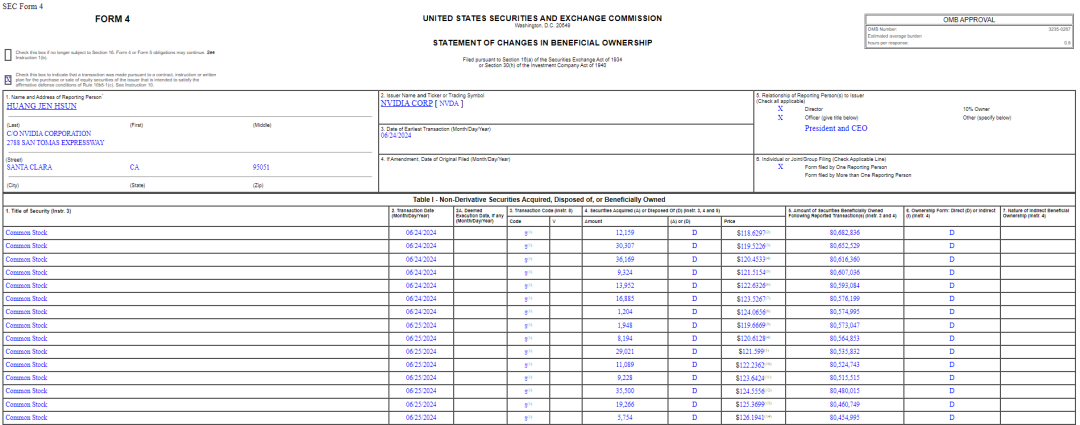Viewport: 1080px width, 425px height.
Task: Click the owned amount 80,616,360
Action: tap(845, 259)
